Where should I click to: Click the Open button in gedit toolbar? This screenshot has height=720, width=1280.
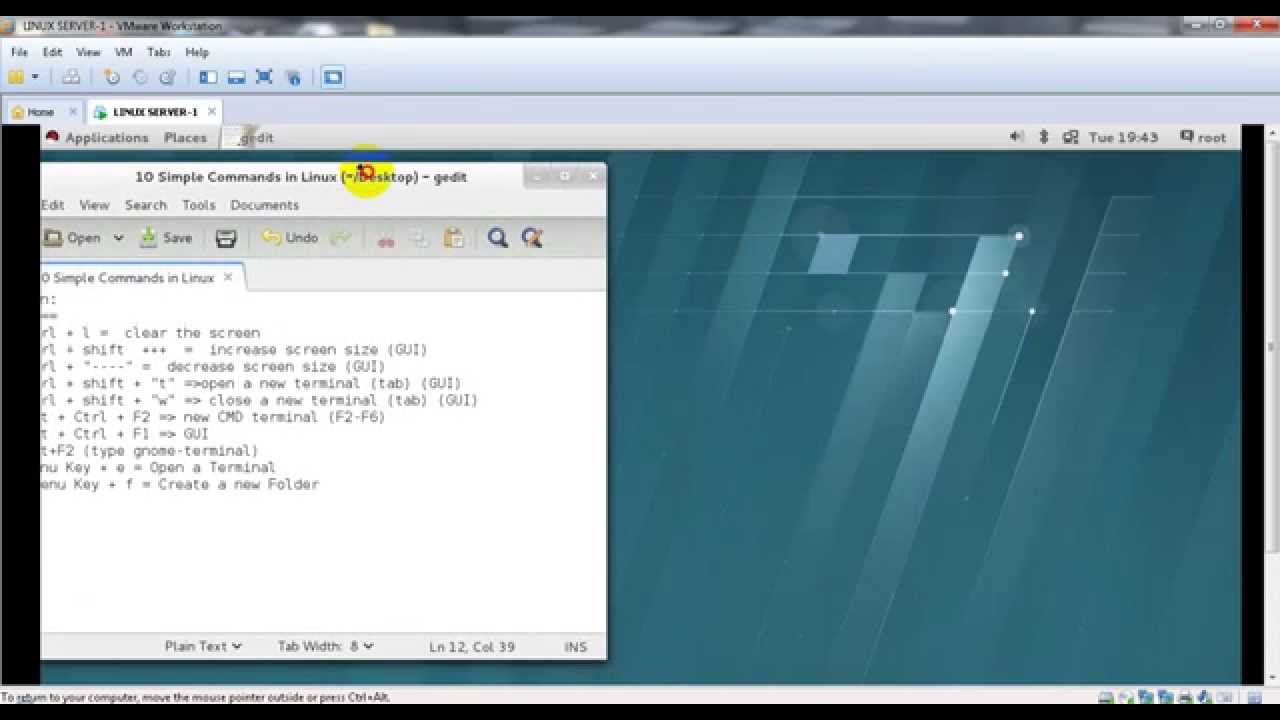[x=73, y=238]
